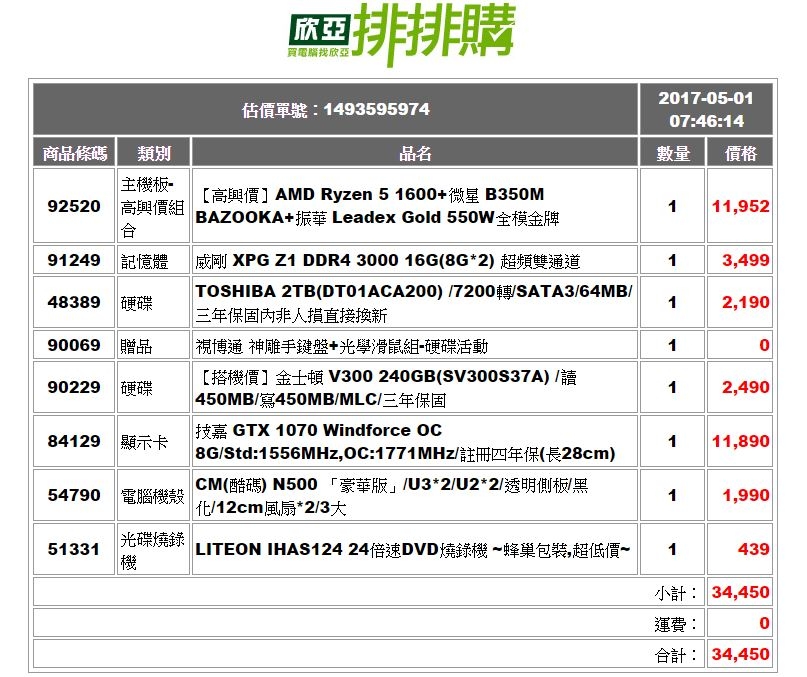Viewport: 807px width, 677px height.
Task: Click price 0 in the 贈品 row
Action: click(764, 345)
